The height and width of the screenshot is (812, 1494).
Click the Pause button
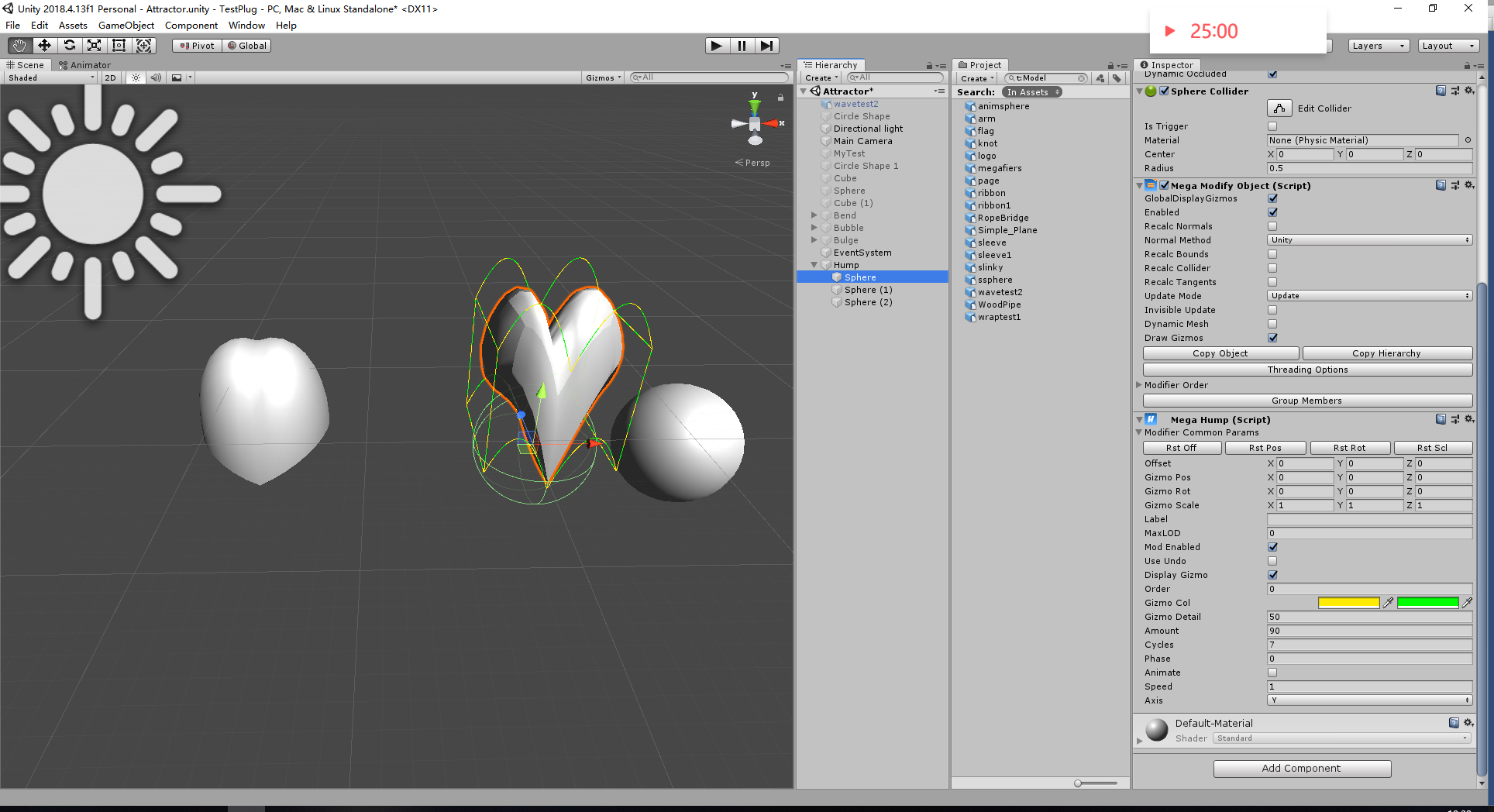point(742,46)
